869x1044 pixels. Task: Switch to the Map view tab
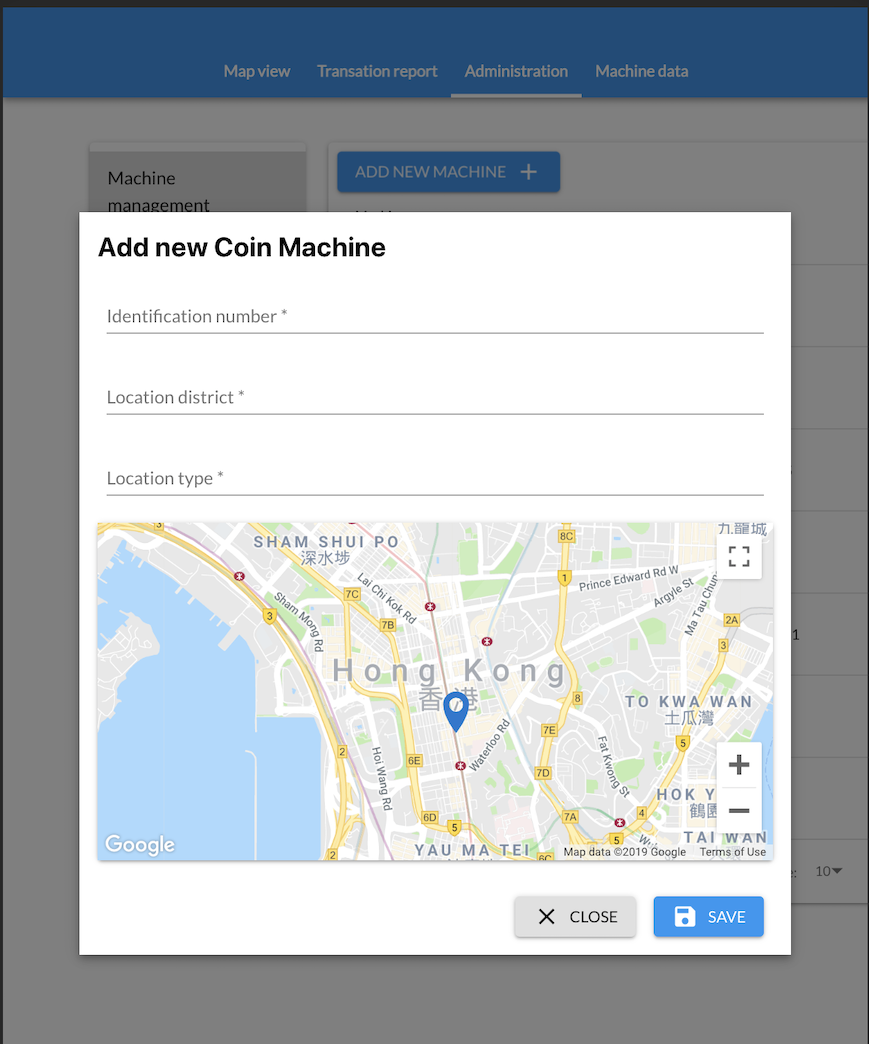(256, 71)
